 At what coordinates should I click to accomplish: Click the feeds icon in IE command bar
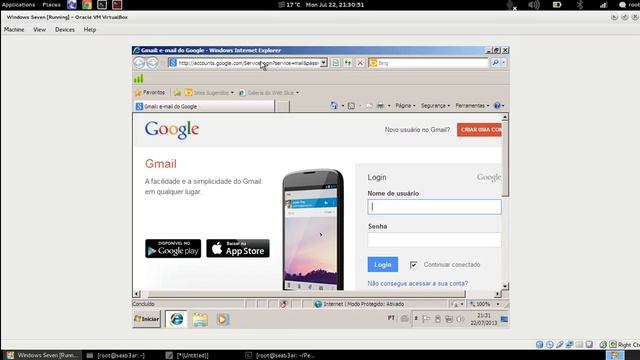point(351,106)
